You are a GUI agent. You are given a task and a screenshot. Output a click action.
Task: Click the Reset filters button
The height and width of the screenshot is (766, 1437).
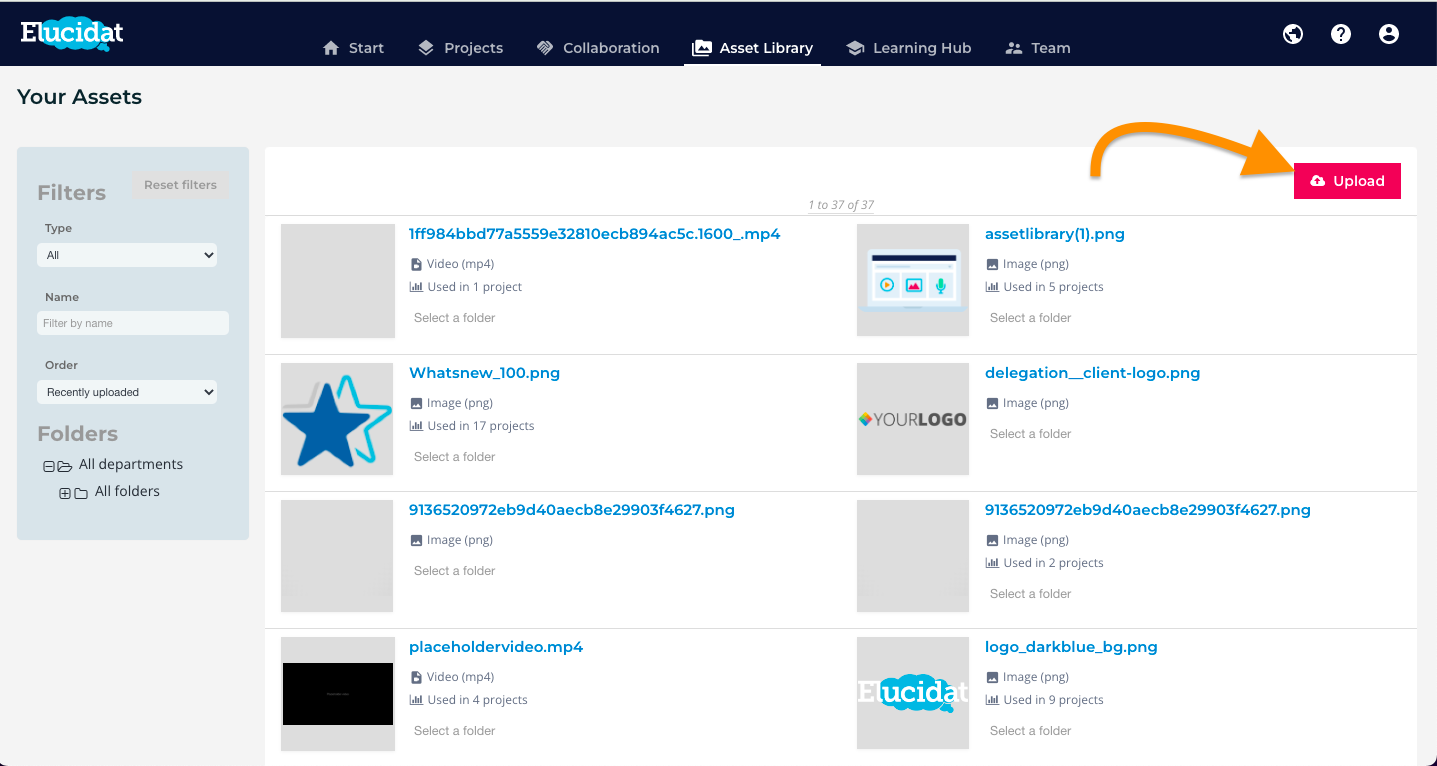[x=180, y=185]
